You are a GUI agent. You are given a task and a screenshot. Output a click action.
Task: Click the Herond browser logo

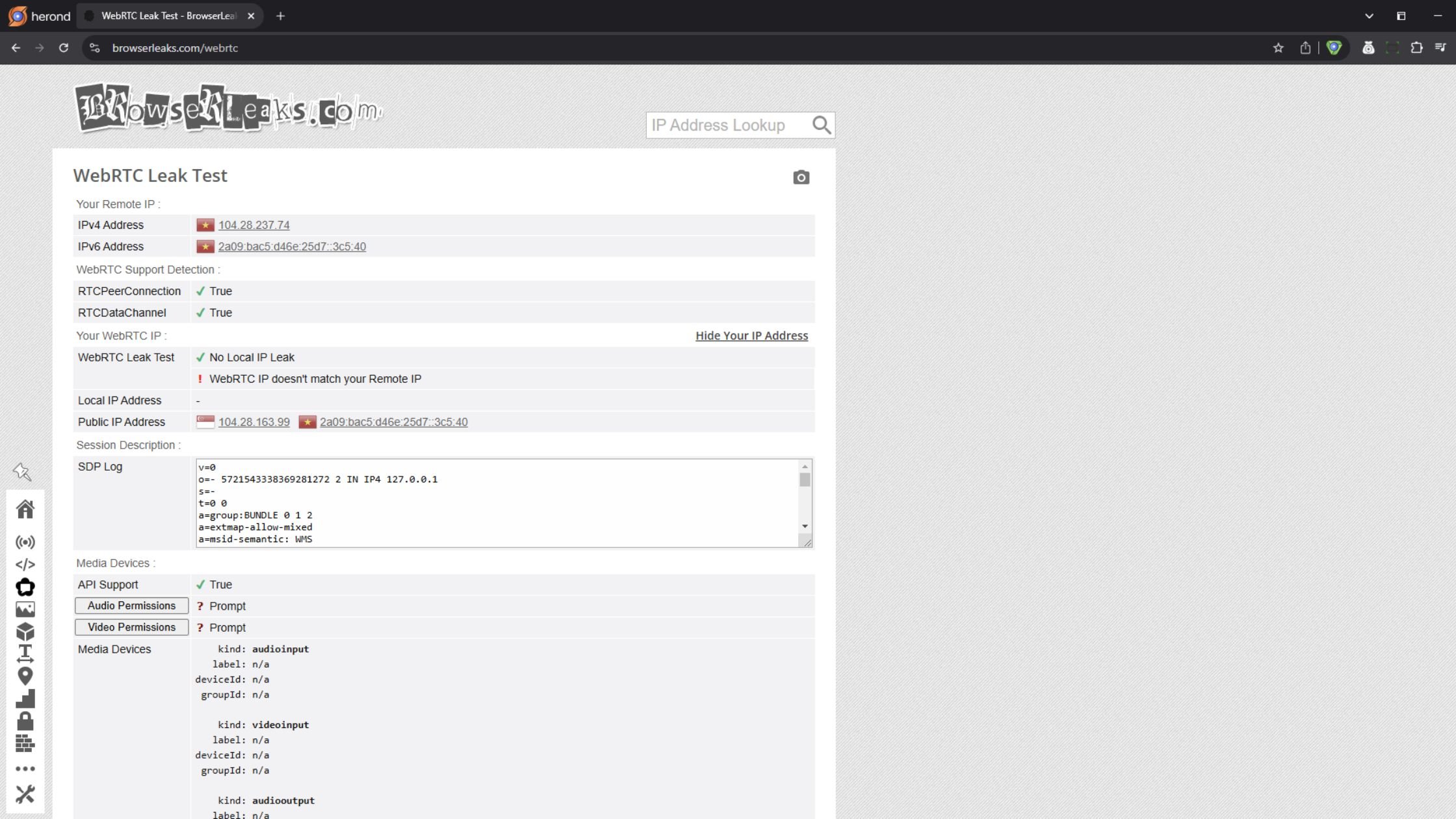tap(40, 16)
